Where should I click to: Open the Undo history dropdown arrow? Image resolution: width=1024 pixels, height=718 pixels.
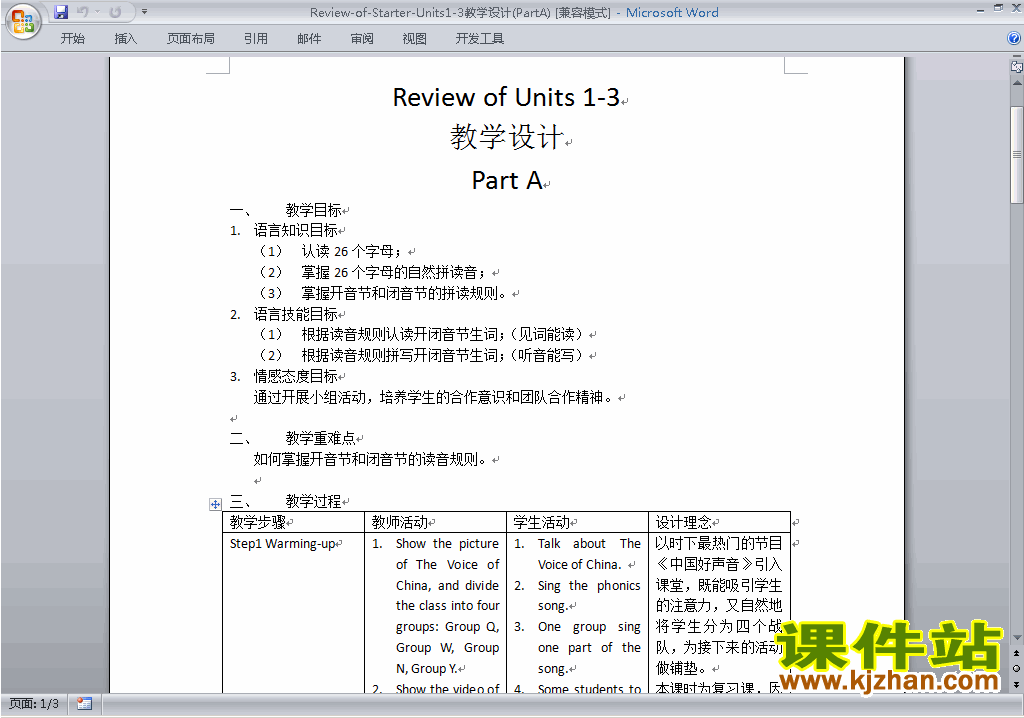97,12
